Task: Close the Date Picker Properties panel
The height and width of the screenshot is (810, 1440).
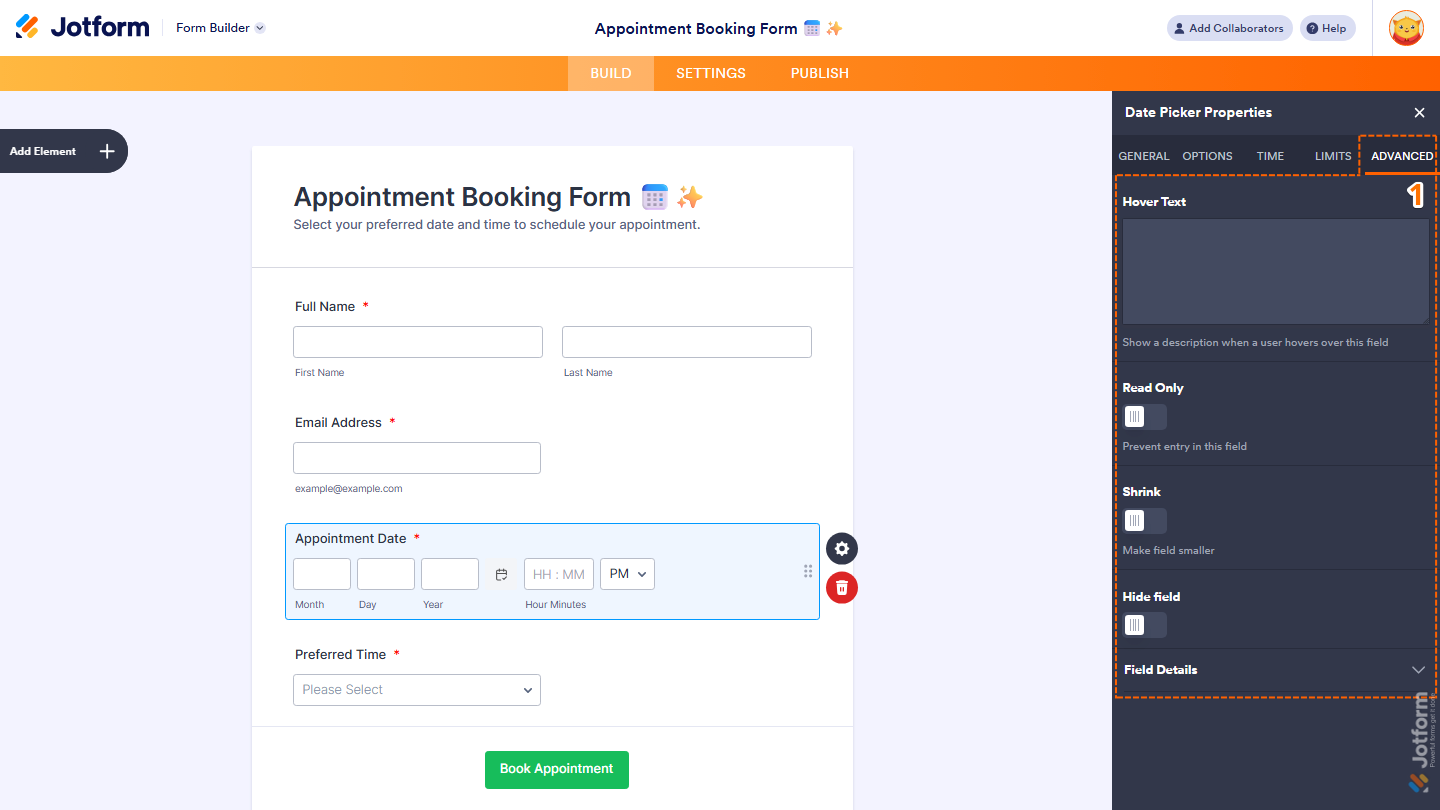Action: click(1419, 113)
